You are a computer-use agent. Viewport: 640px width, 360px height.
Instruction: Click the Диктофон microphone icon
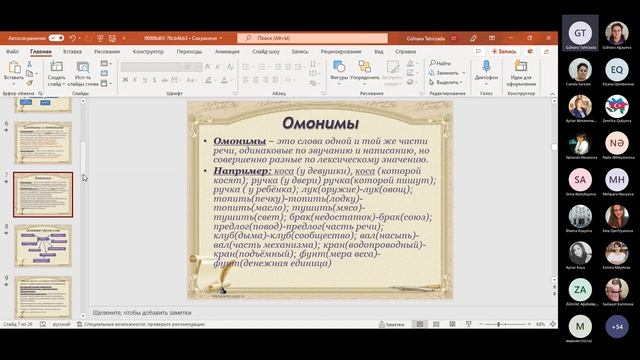point(486,66)
